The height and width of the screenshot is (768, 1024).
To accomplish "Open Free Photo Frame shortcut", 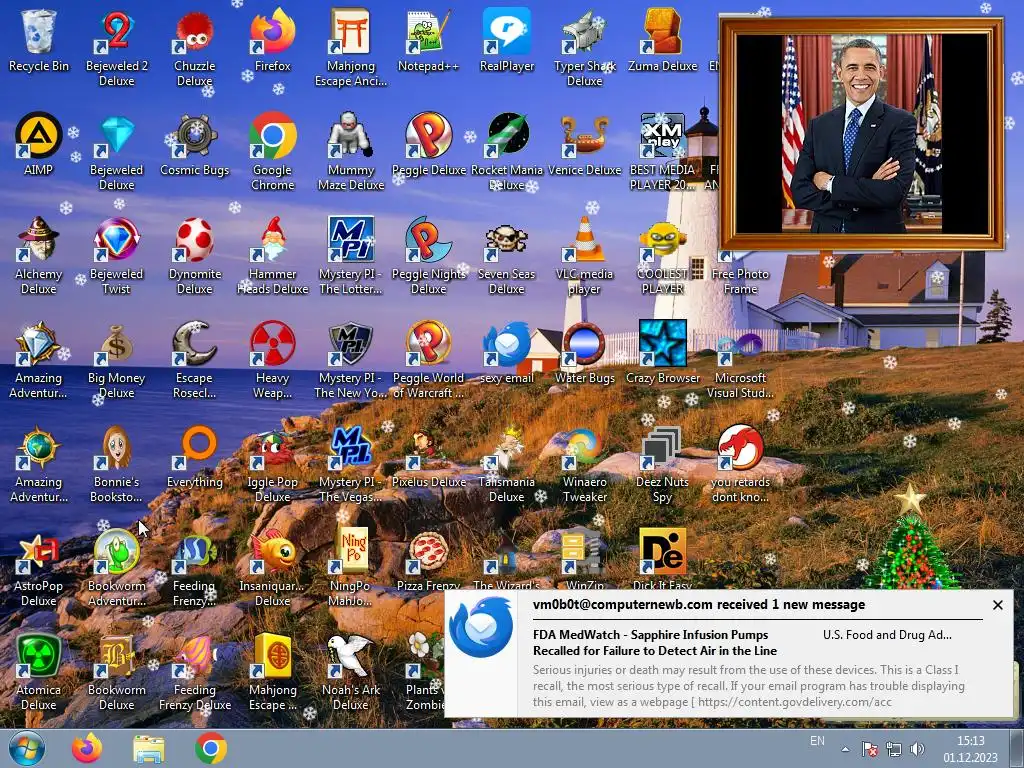I will (x=740, y=273).
